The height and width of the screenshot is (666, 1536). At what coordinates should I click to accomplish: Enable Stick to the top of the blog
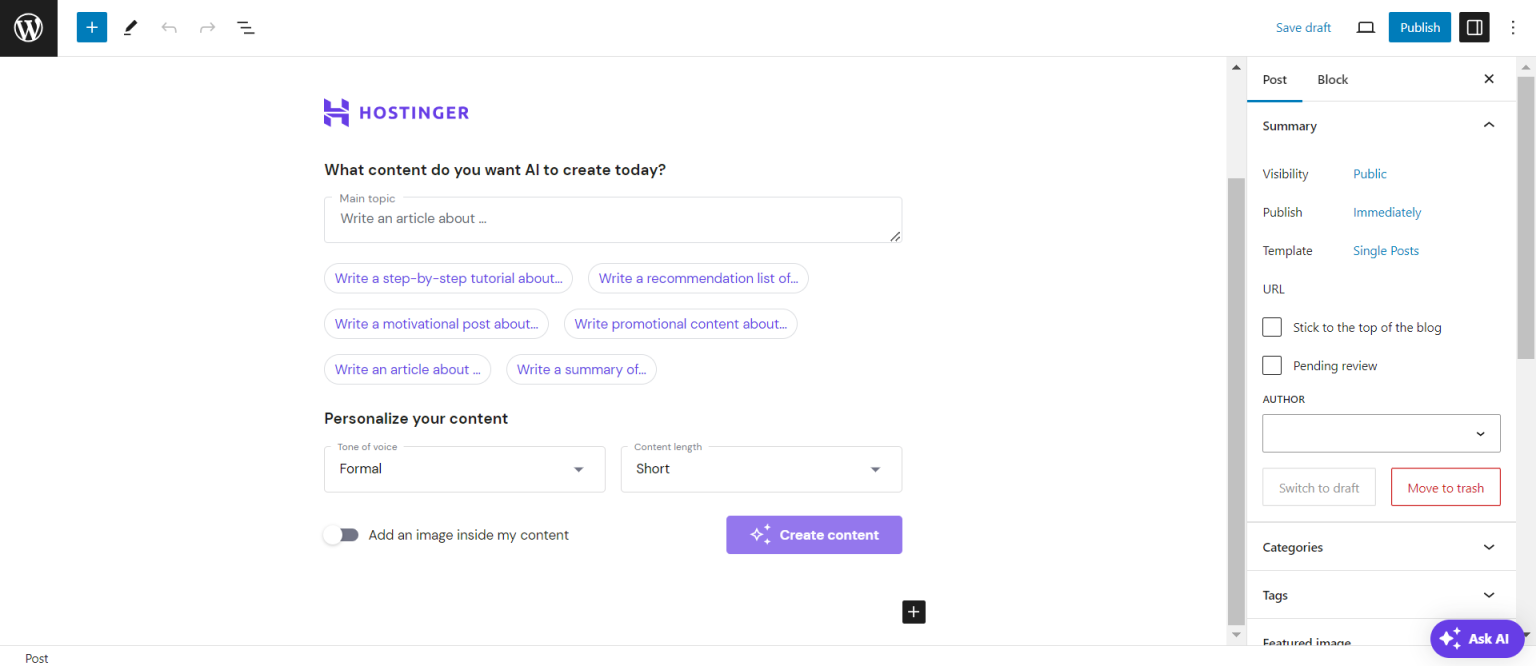pyautogui.click(x=1272, y=327)
